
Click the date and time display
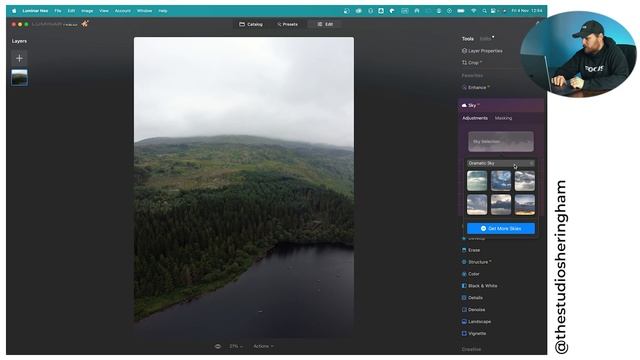(x=527, y=11)
